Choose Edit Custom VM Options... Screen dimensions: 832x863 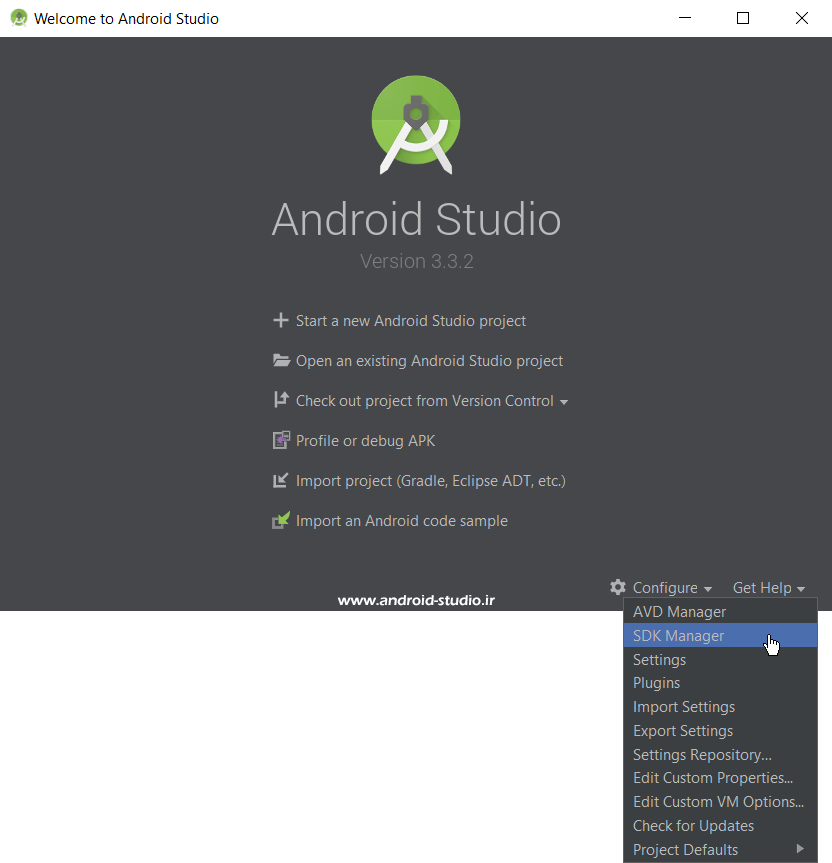(x=720, y=802)
